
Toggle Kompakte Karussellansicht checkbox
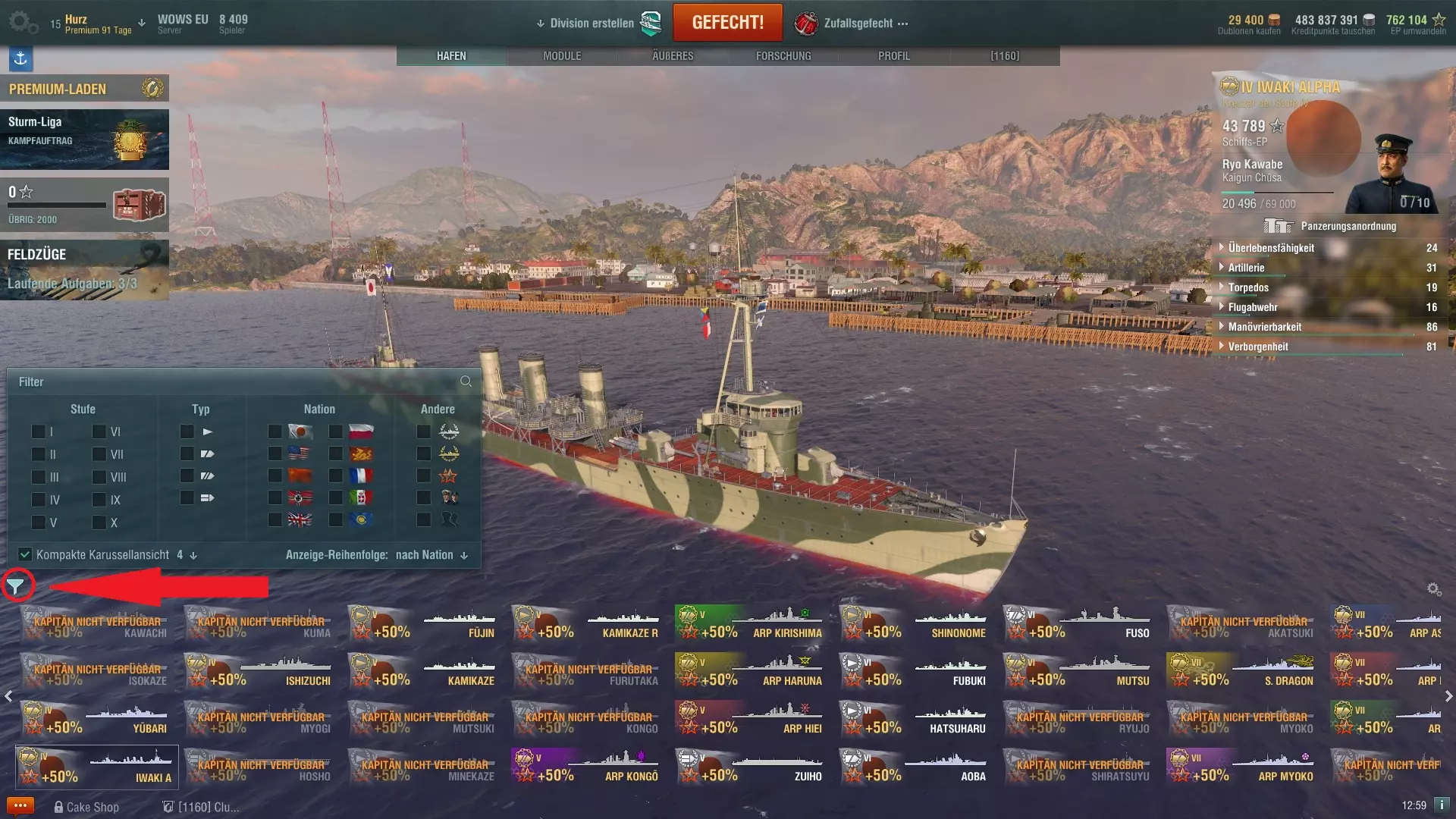point(25,554)
